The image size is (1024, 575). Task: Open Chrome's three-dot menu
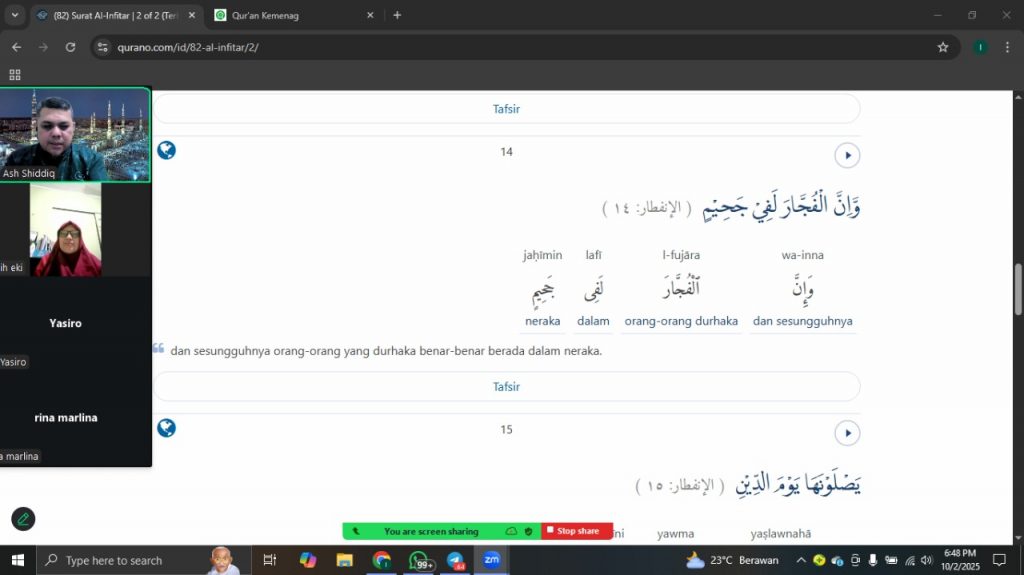1007,47
